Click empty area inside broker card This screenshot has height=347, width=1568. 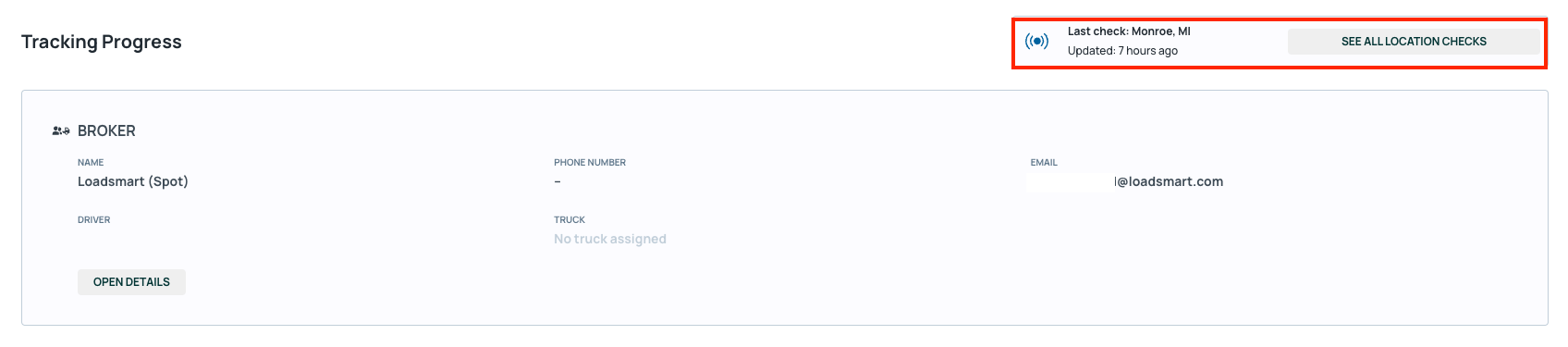[1109, 268]
